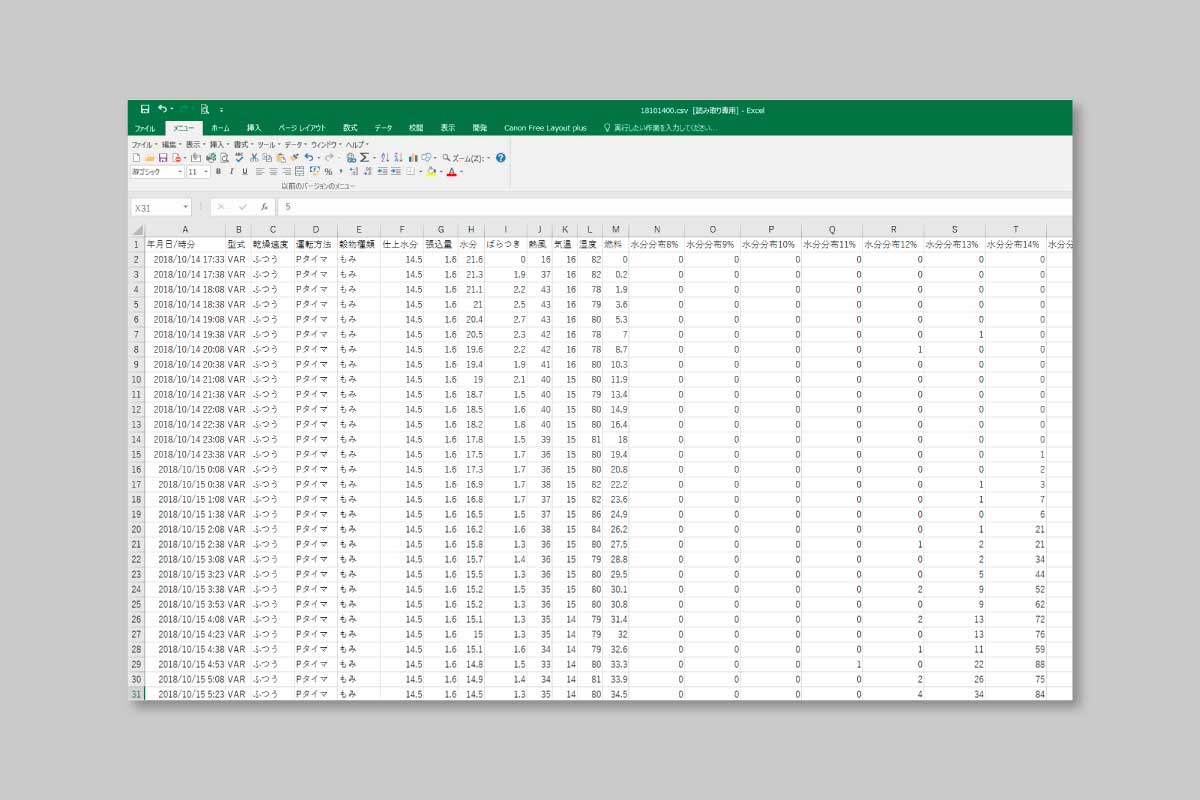
Task: Select the column M header
Action: pyautogui.click(x=616, y=230)
